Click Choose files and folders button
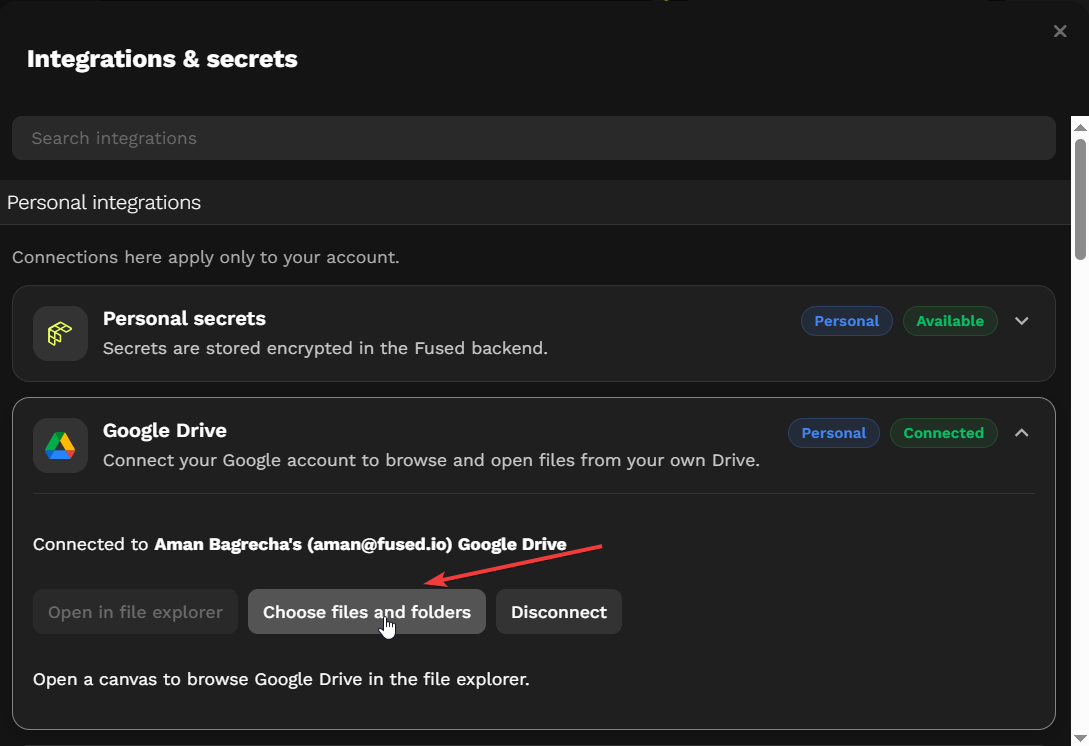The width and height of the screenshot is (1089, 746). (367, 612)
